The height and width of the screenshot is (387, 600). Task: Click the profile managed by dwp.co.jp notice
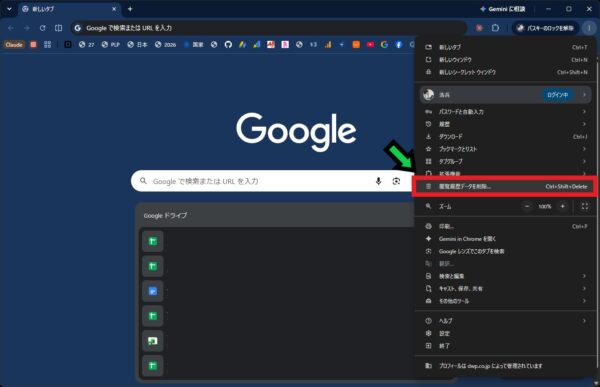pyautogui.click(x=506, y=366)
